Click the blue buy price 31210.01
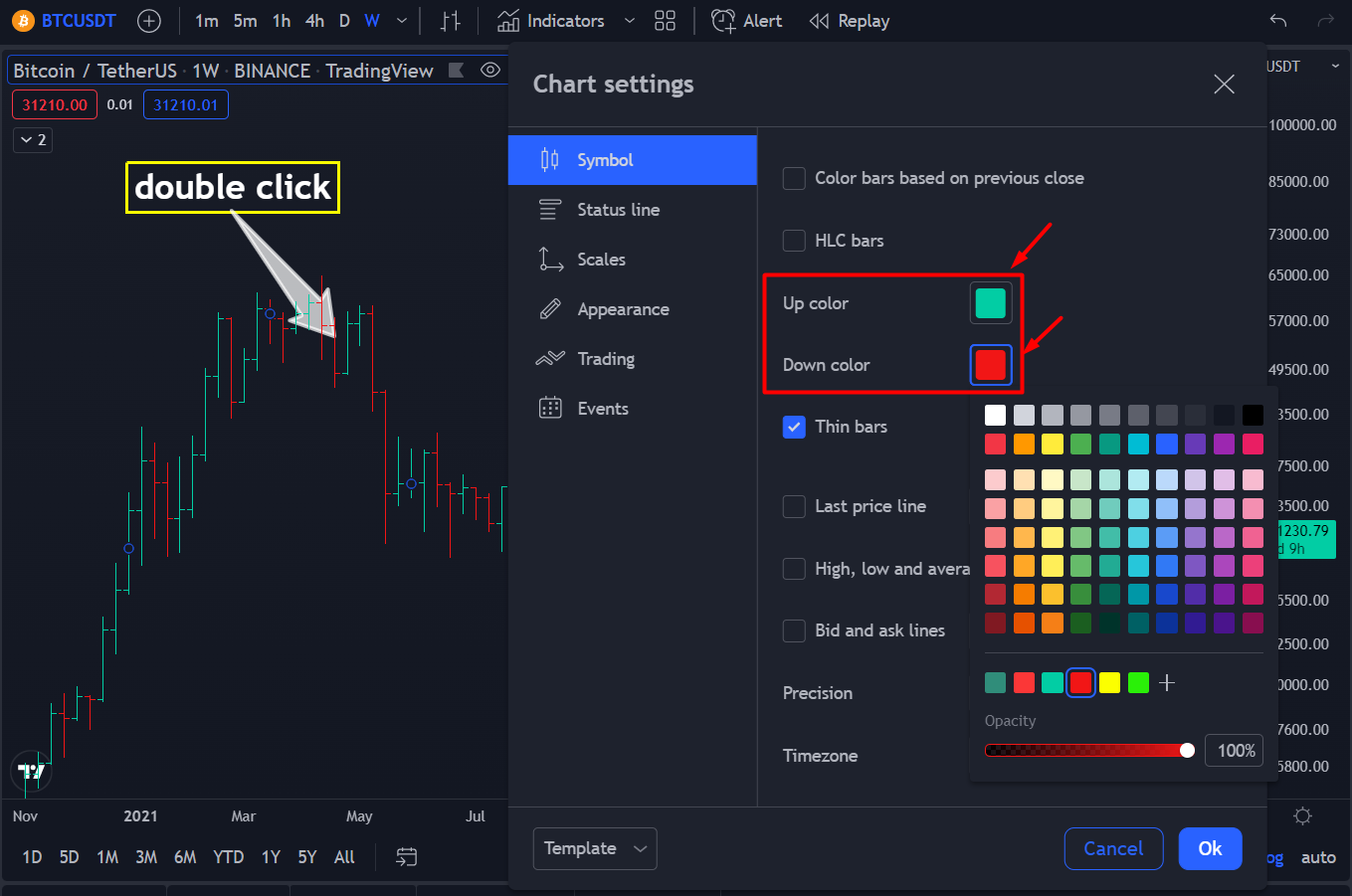 [186, 104]
